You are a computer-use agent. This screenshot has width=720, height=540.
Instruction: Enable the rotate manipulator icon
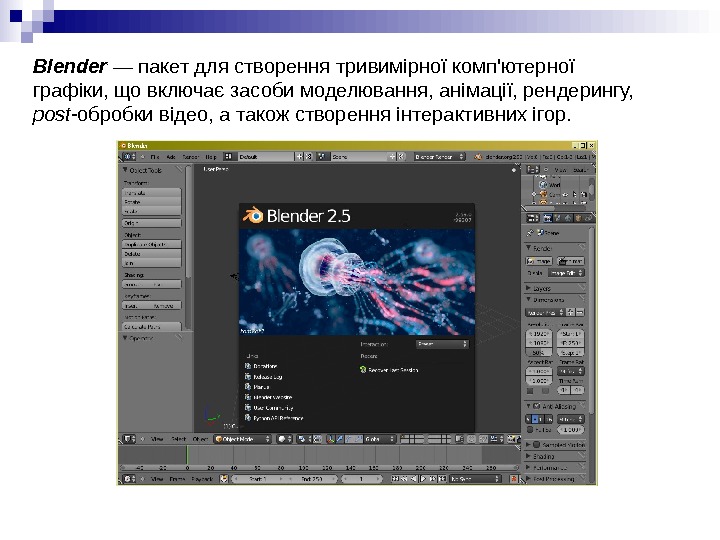pos(349,439)
